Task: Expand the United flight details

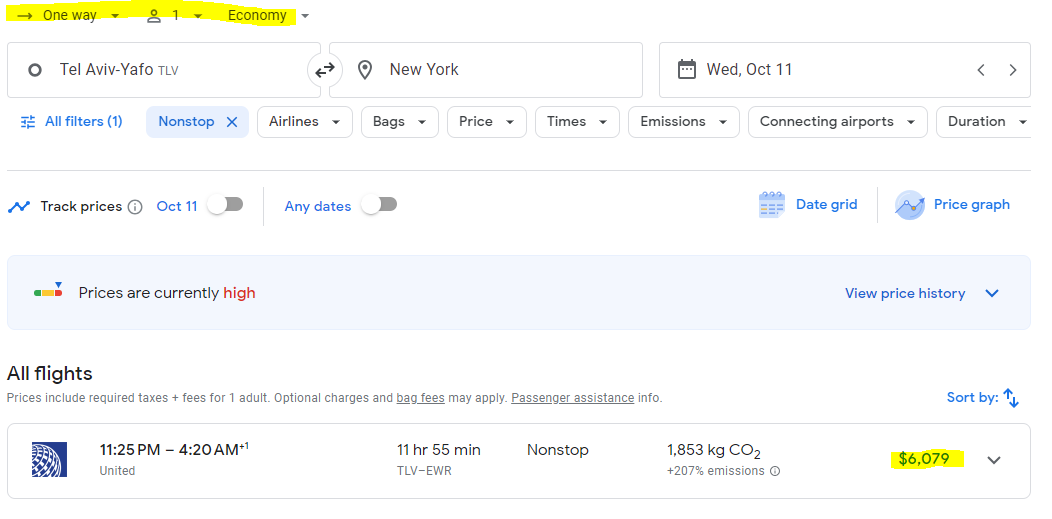Action: point(993,460)
